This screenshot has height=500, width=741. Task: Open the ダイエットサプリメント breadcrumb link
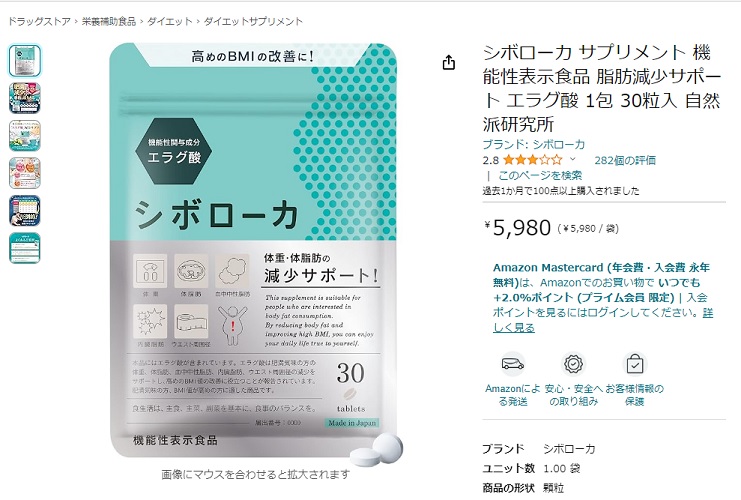253,21
